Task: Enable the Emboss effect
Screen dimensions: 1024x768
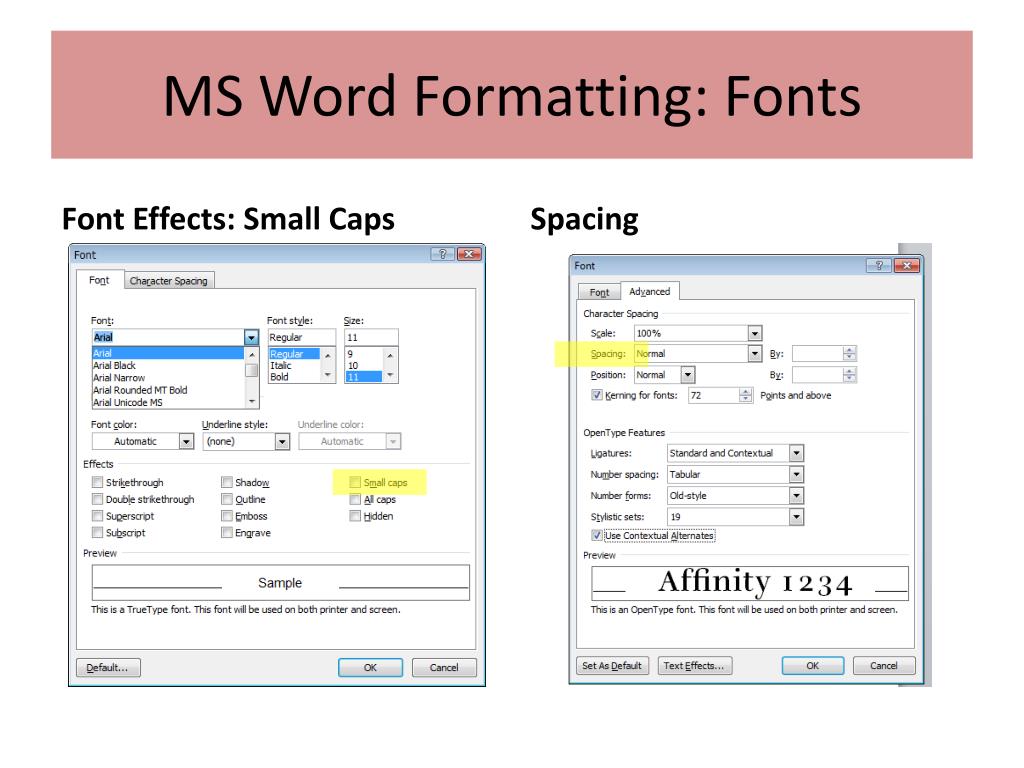Action: click(x=227, y=516)
